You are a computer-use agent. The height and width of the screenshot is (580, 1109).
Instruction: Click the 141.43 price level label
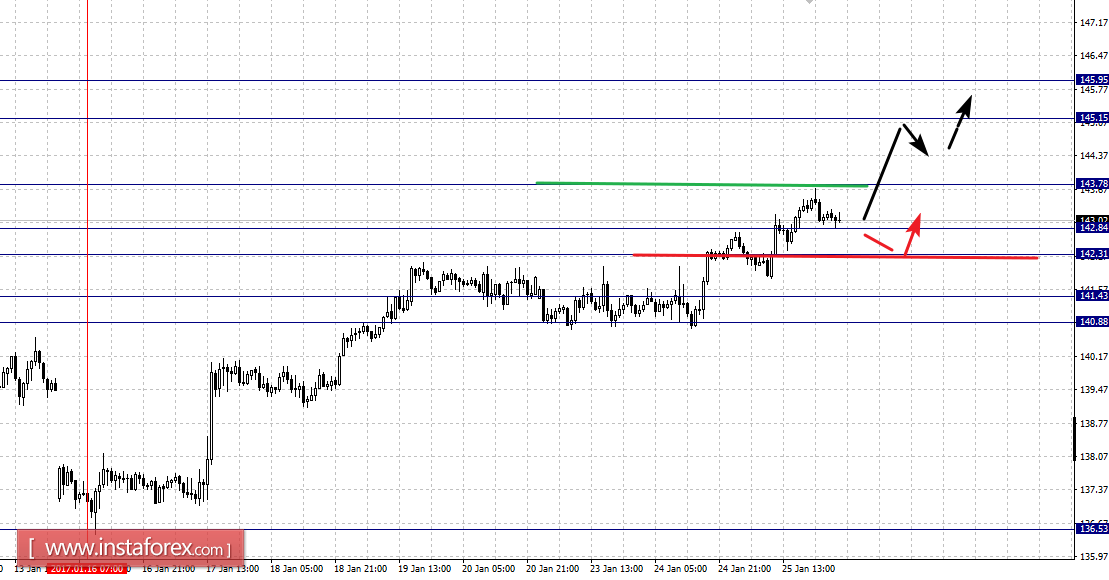pyautogui.click(x=1093, y=296)
